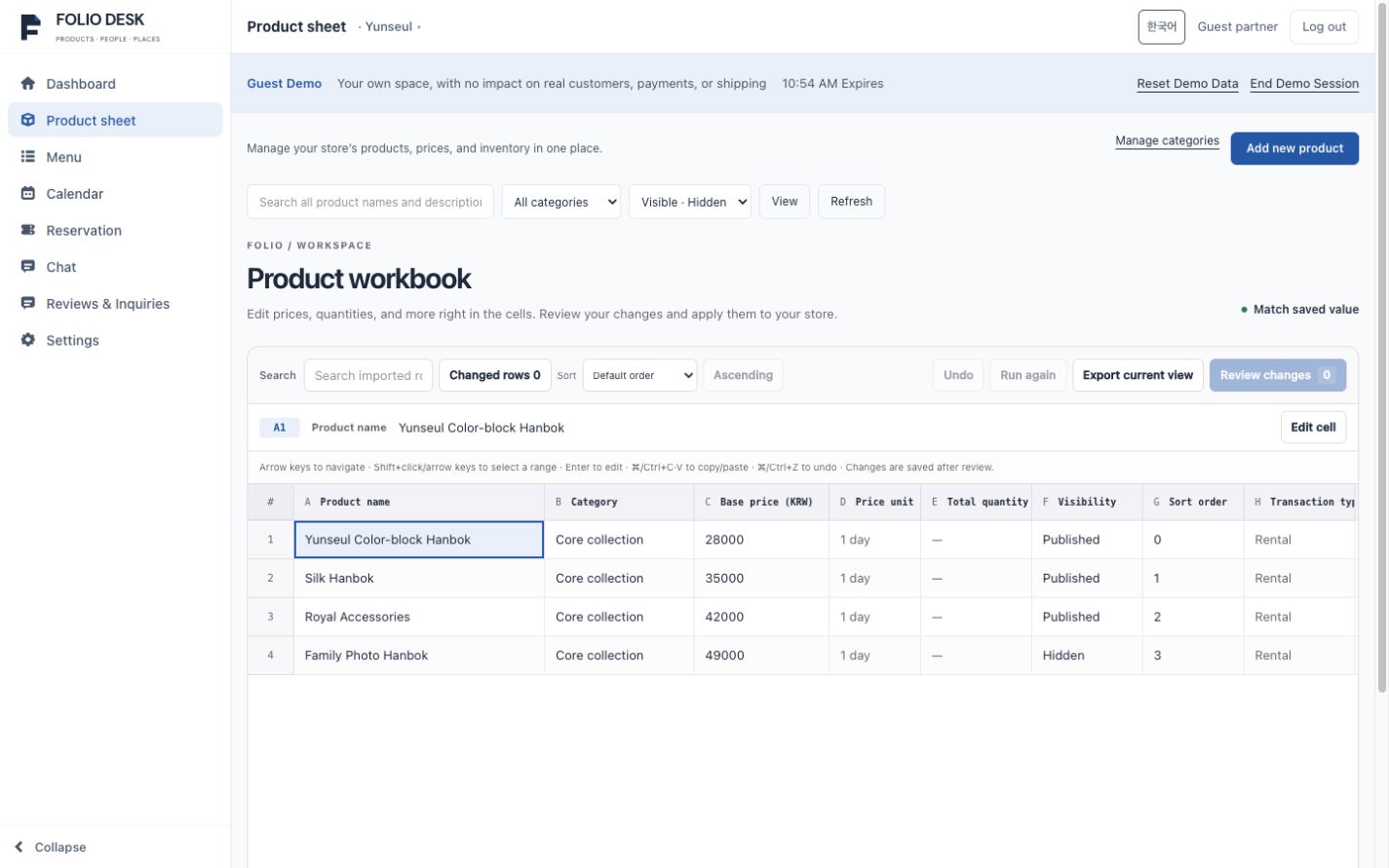Select Core collection cell in Royal Accessories row
Image resolution: width=1389 pixels, height=868 pixels.
(x=619, y=617)
